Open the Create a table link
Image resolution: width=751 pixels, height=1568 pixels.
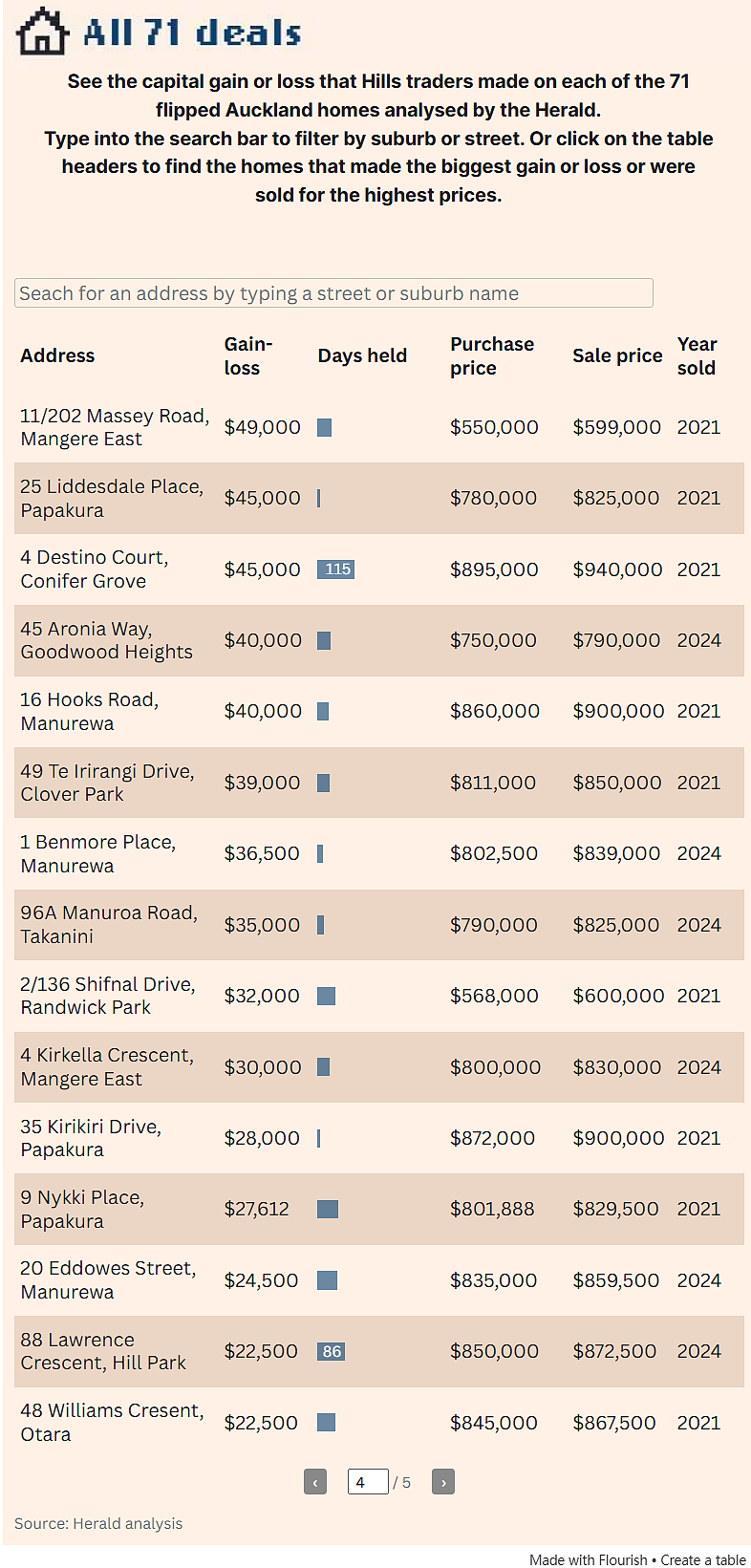click(x=703, y=1559)
